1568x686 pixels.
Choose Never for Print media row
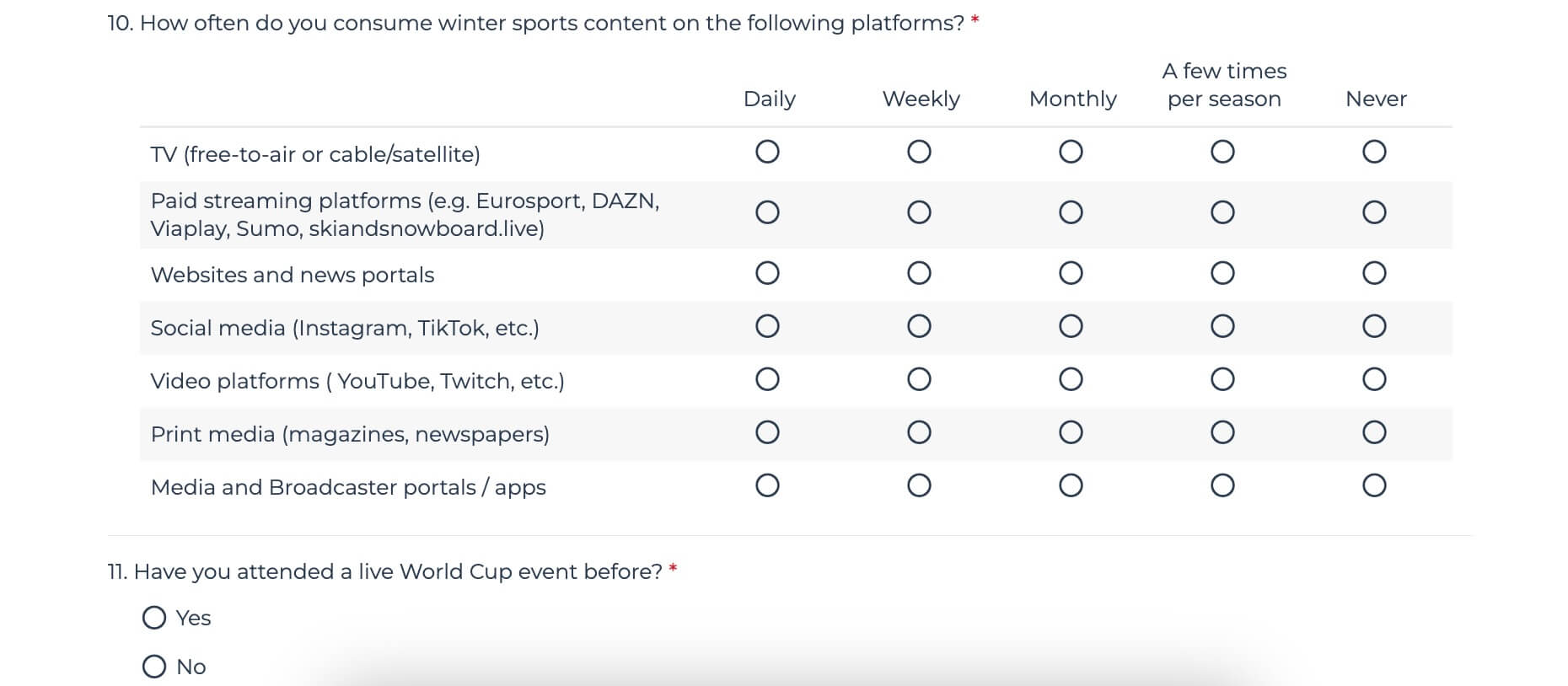point(1374,432)
